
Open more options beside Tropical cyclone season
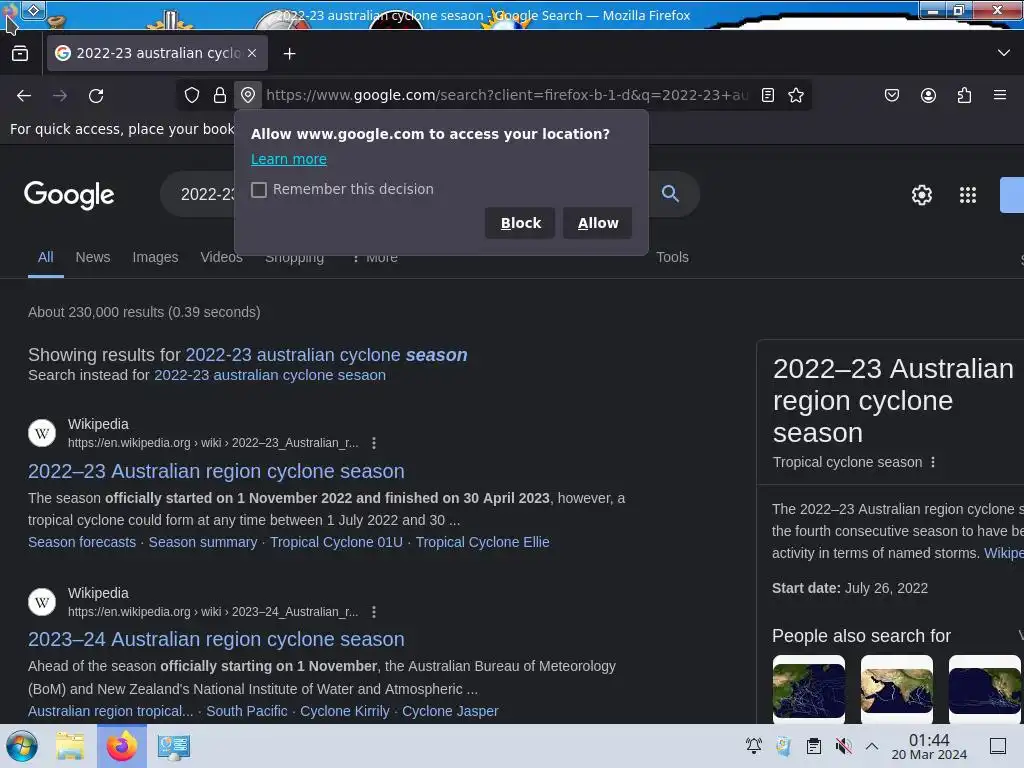click(x=933, y=462)
